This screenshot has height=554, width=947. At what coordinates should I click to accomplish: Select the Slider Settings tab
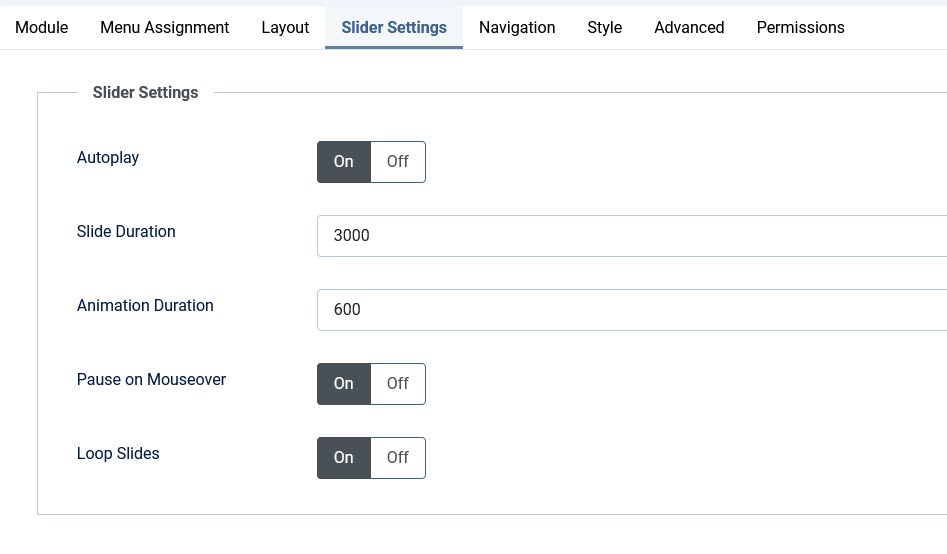394,27
